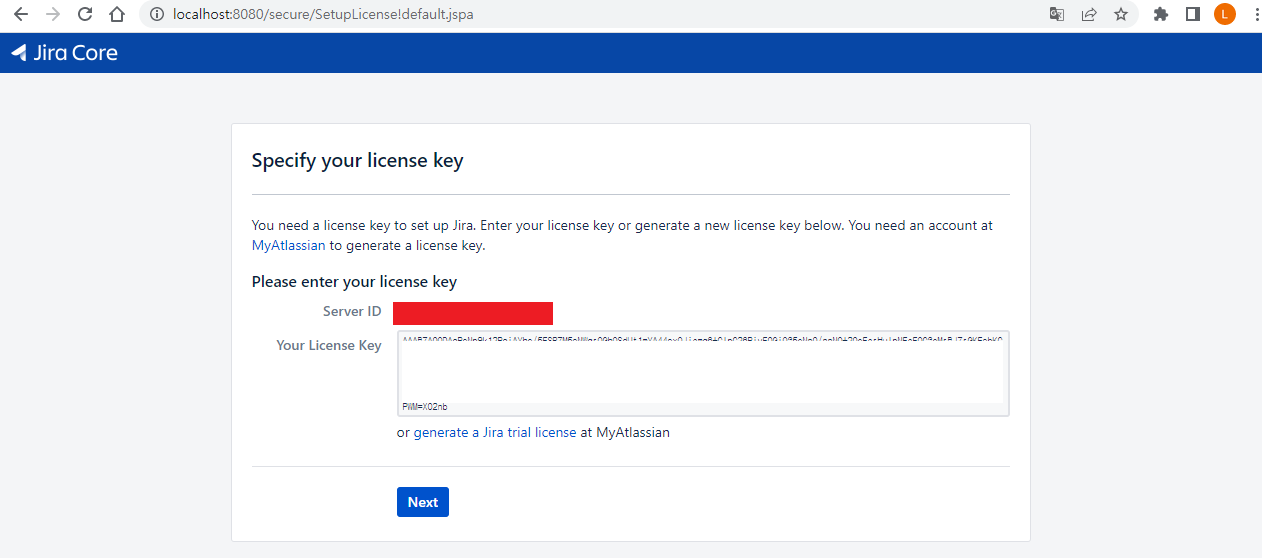Screen dimensions: 1262x558
Task: Select the Specify your license key heading
Action: tap(357, 160)
